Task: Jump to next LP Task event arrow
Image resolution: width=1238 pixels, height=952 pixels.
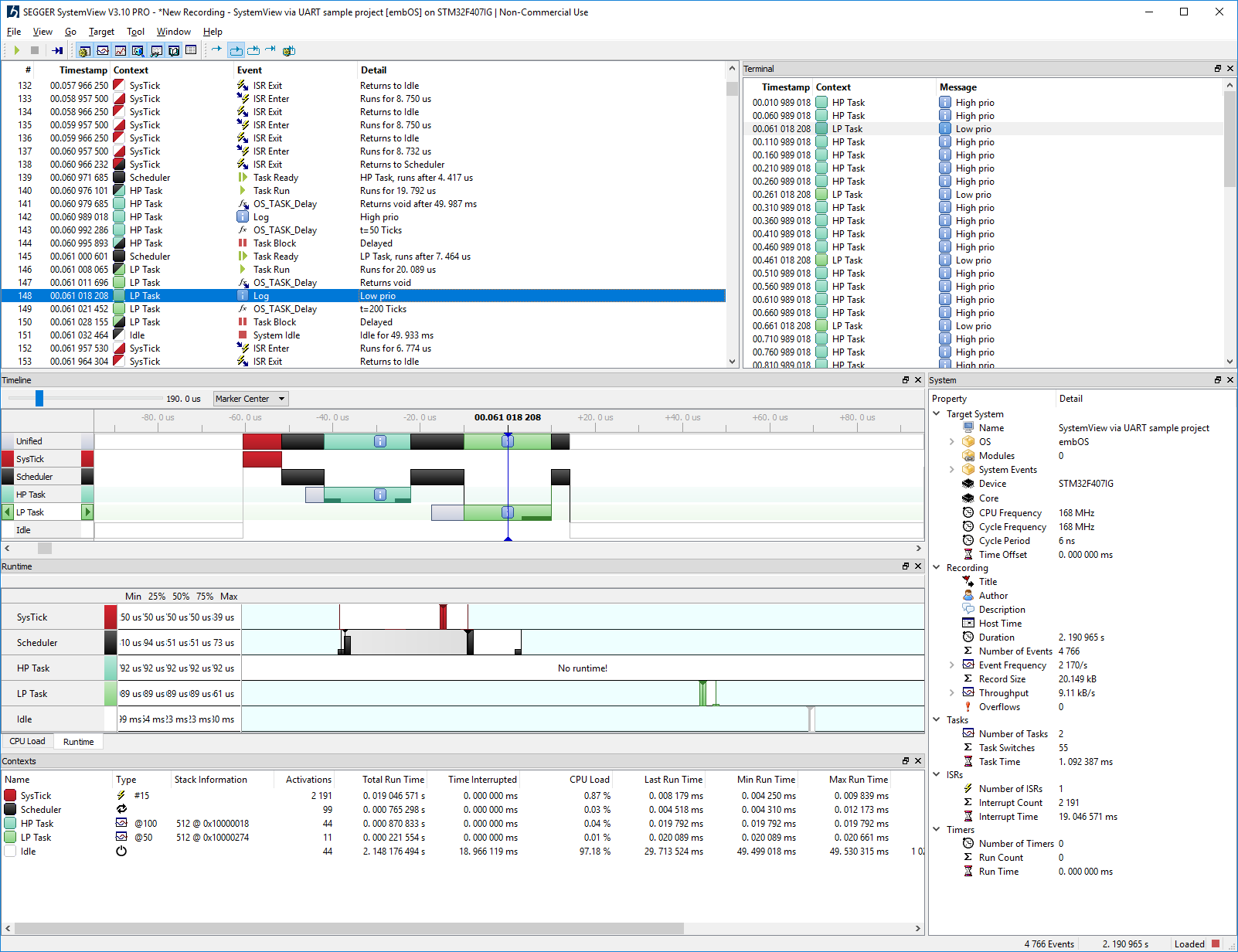Action: [87, 512]
